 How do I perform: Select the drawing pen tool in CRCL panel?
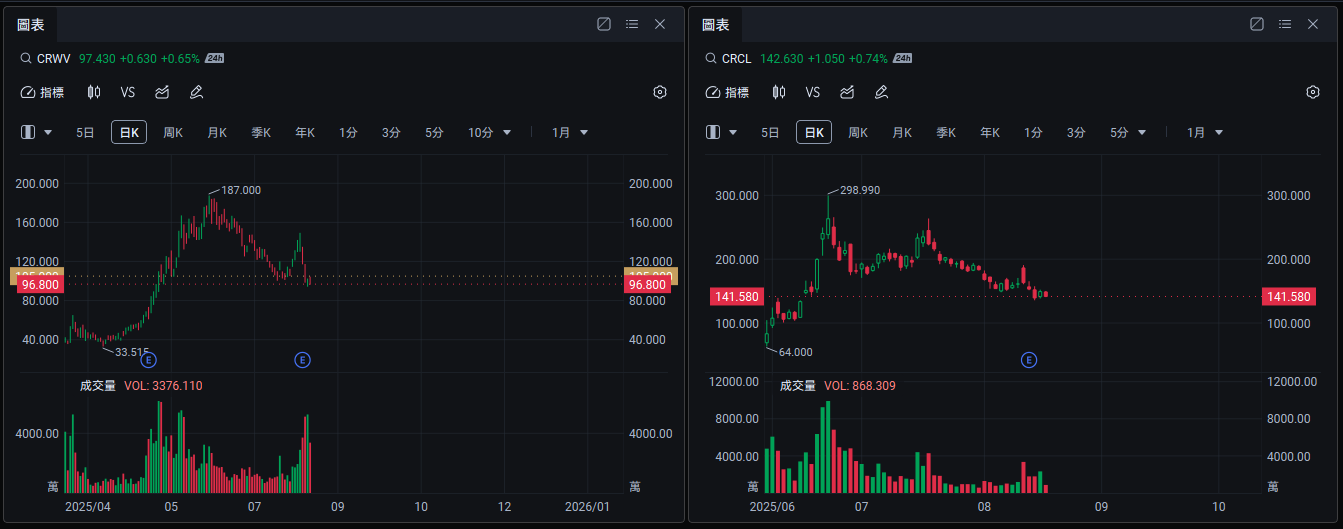pos(881,92)
